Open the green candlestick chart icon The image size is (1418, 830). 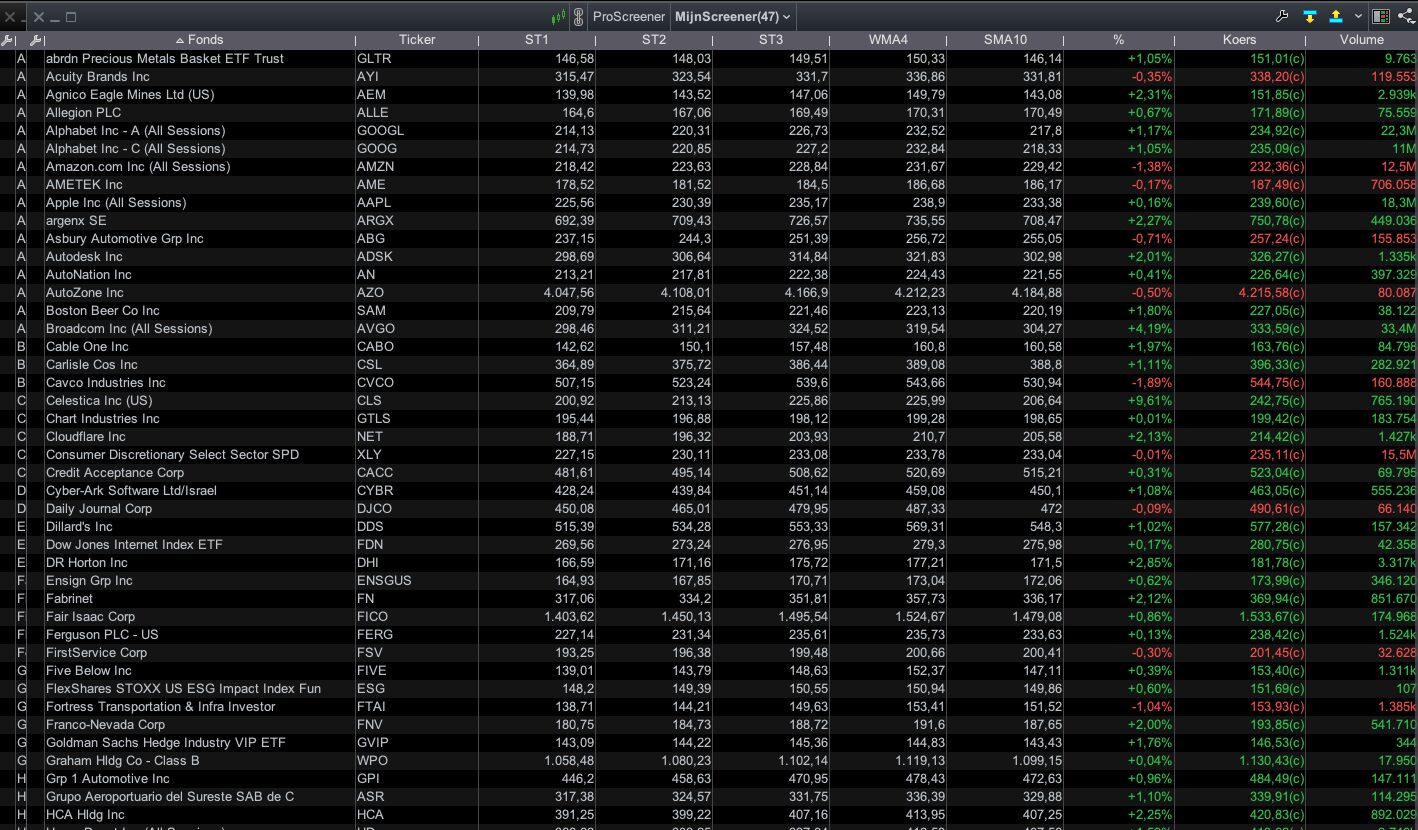click(x=558, y=17)
